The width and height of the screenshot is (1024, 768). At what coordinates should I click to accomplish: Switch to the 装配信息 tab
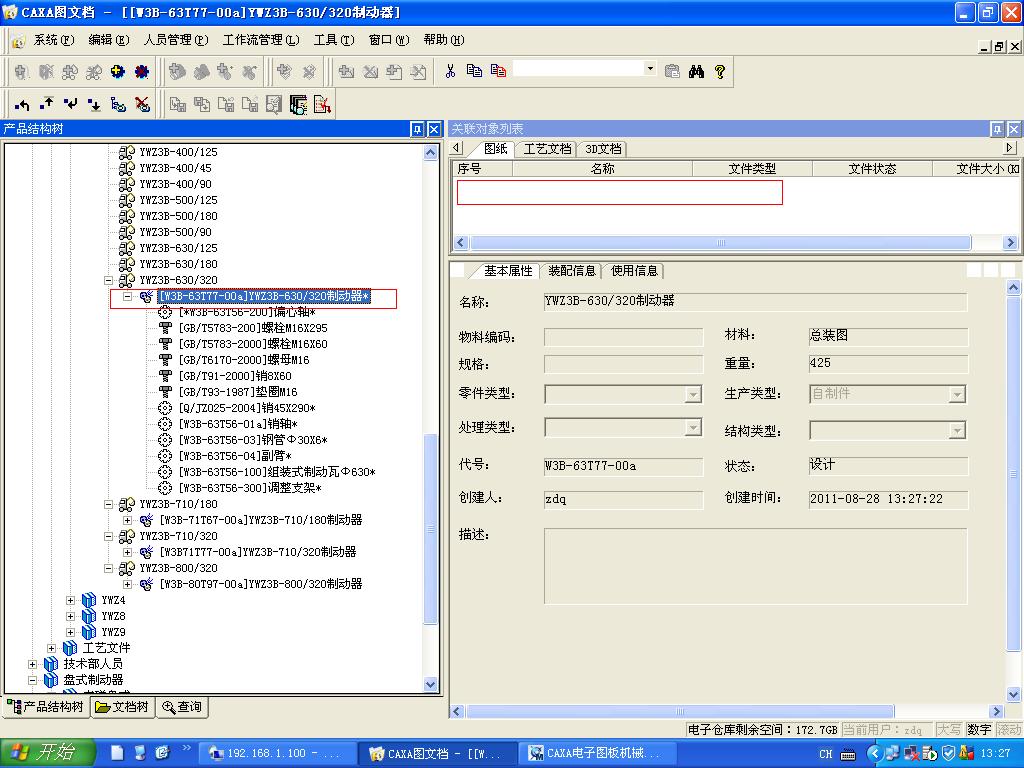tap(572, 271)
